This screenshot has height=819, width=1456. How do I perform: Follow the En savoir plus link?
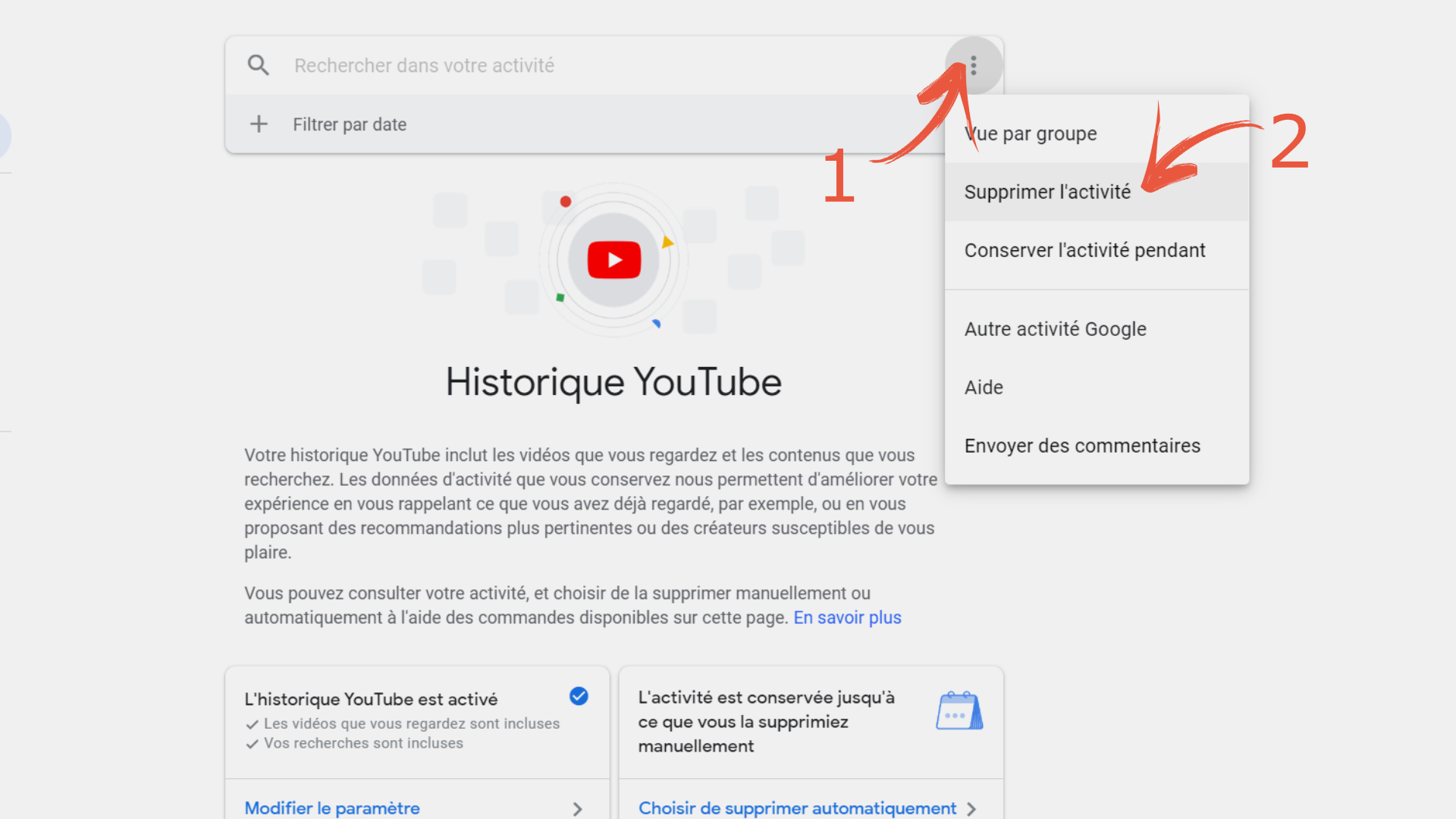(x=847, y=618)
